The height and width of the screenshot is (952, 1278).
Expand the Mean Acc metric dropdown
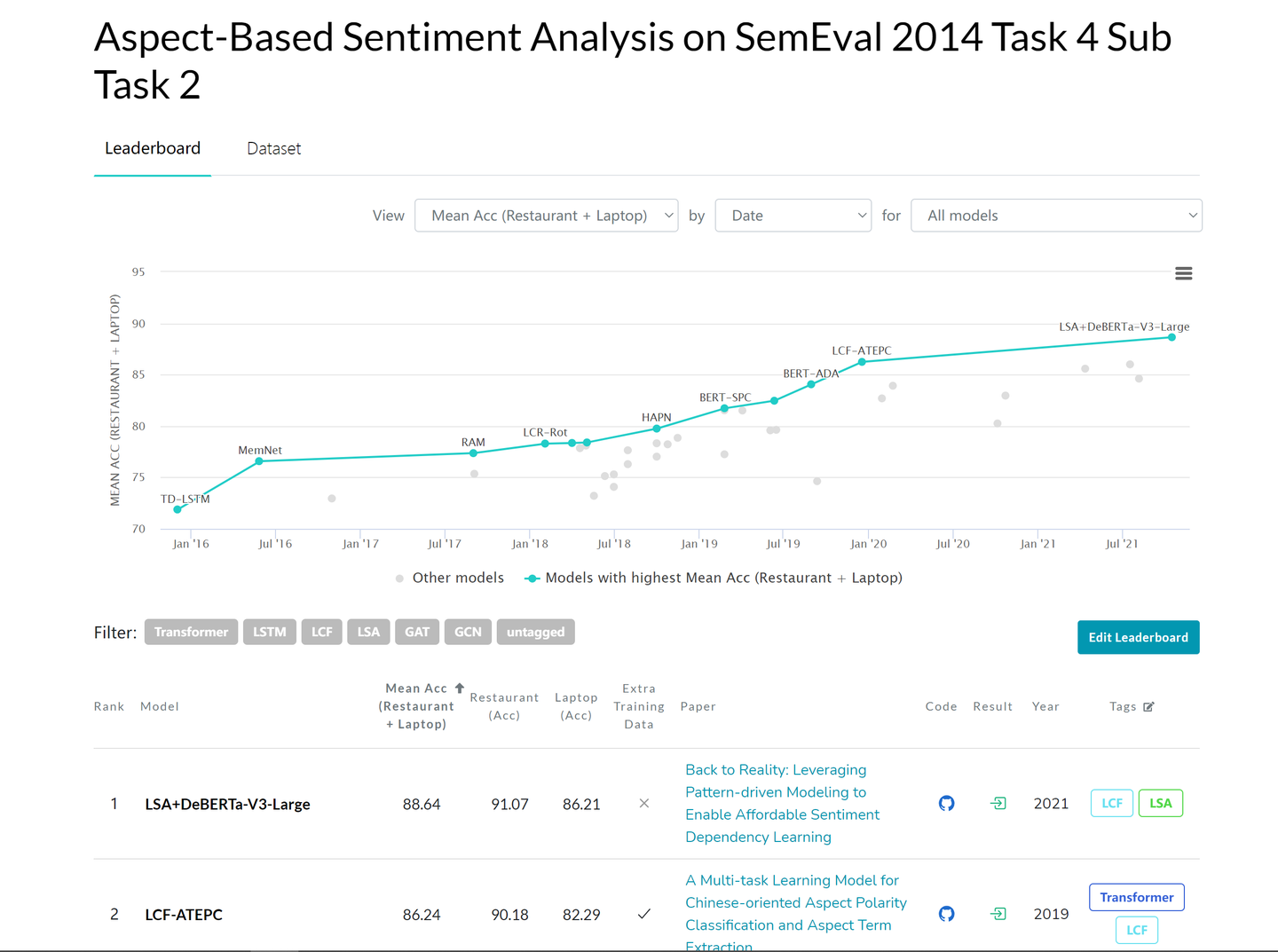546,216
